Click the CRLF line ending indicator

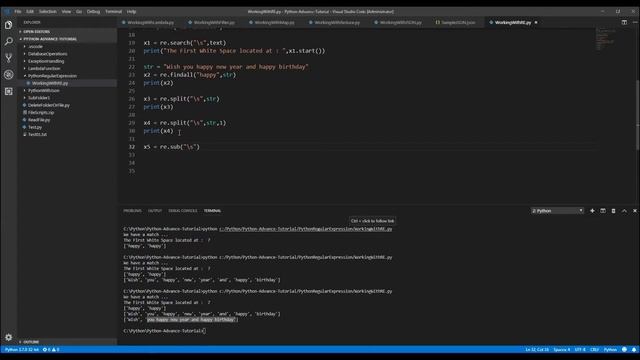click(x=594, y=349)
